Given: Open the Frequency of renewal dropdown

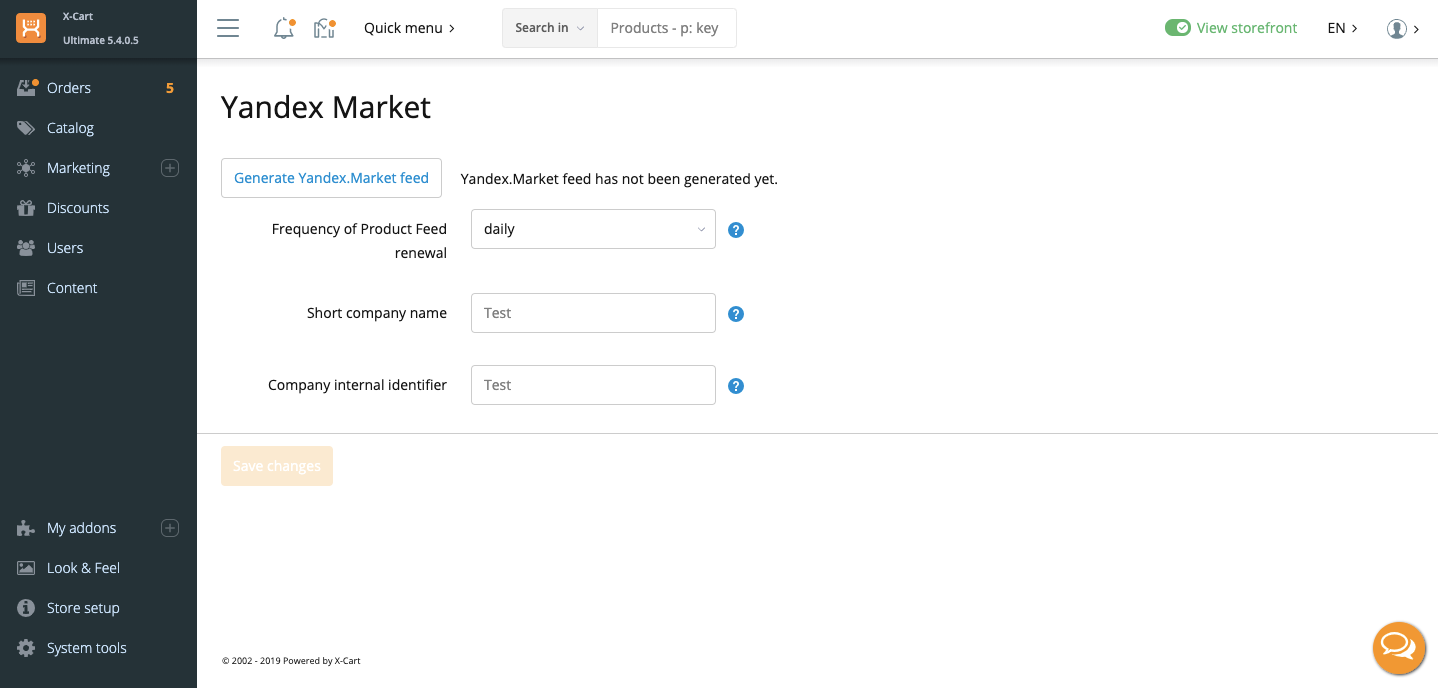Looking at the screenshot, I should tap(593, 229).
